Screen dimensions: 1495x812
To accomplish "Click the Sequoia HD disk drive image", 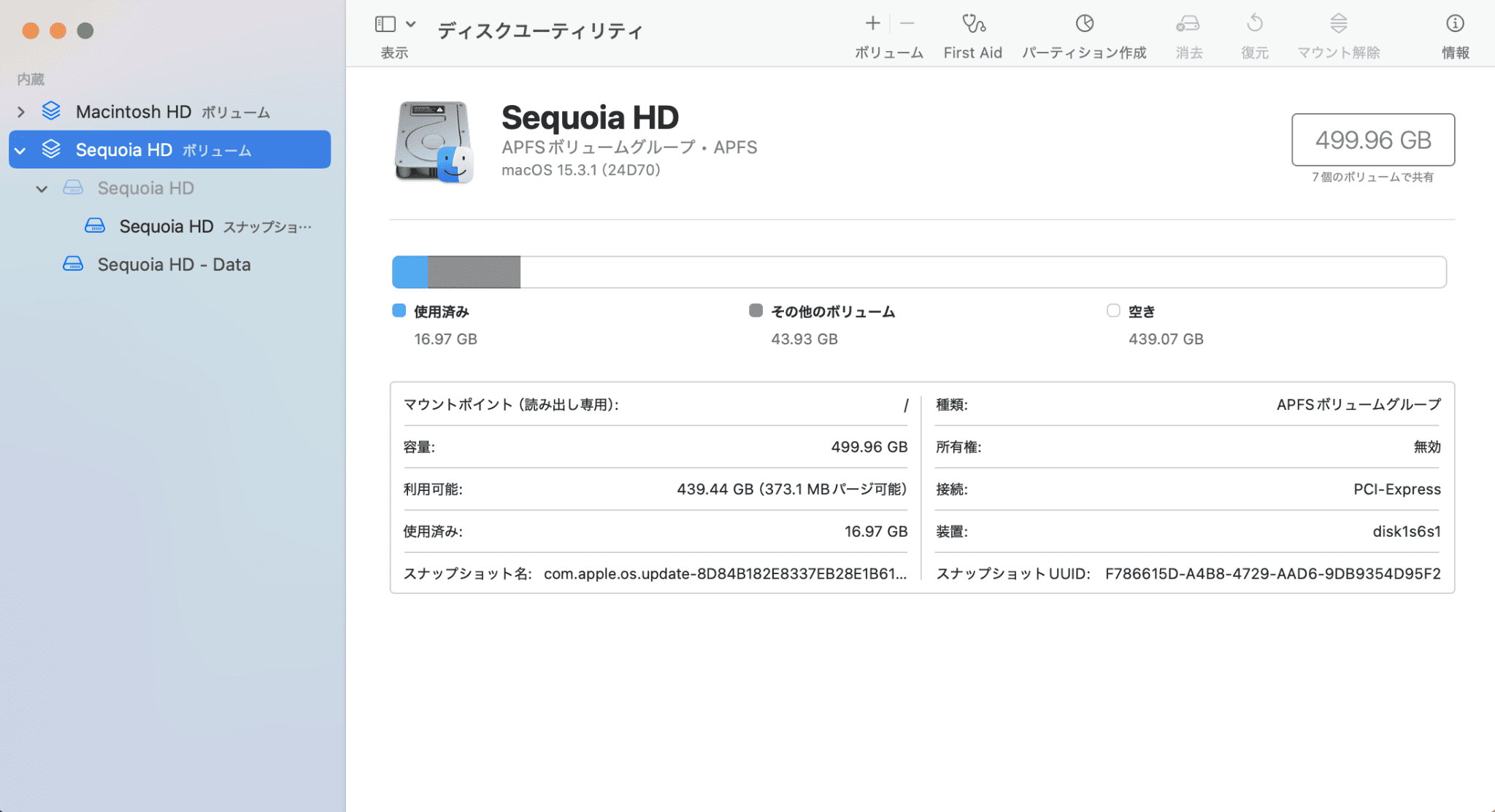I will point(434,142).
